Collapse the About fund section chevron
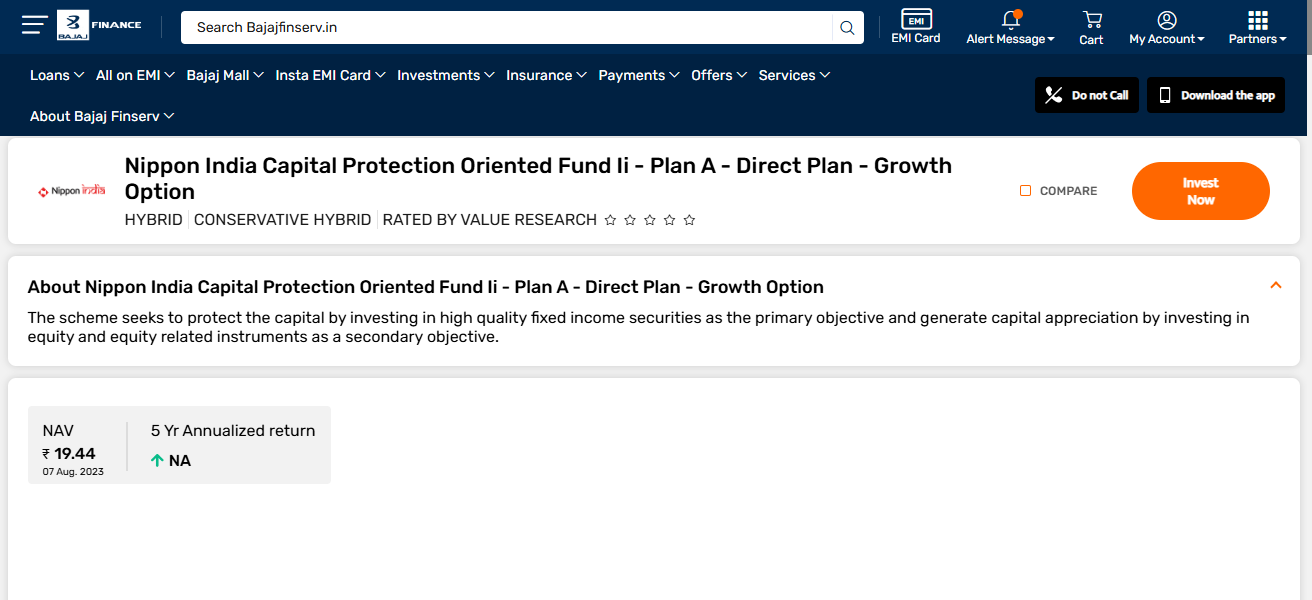This screenshot has width=1312, height=600. (1275, 285)
